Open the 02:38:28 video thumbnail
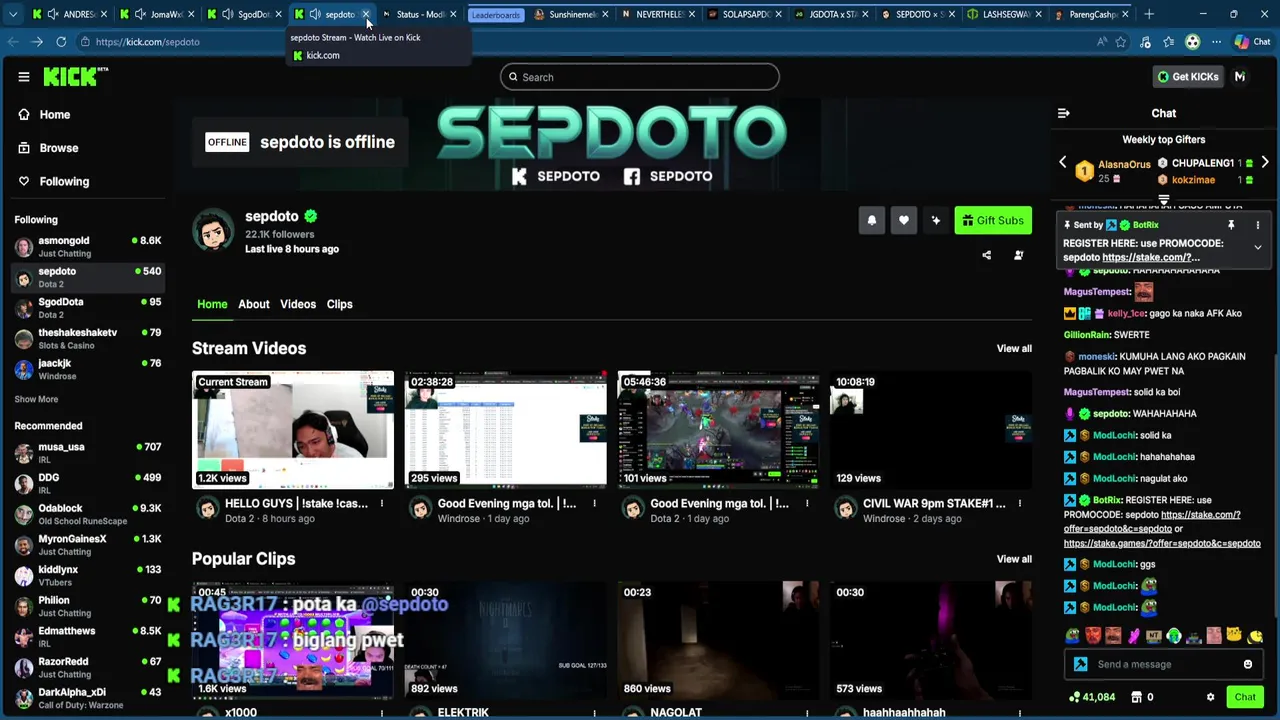 (x=505, y=430)
